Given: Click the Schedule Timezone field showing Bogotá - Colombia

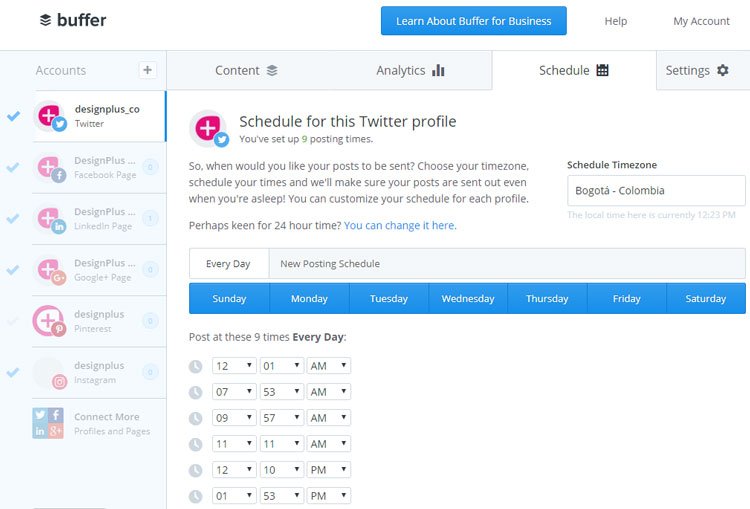Looking at the screenshot, I should tap(656, 190).
